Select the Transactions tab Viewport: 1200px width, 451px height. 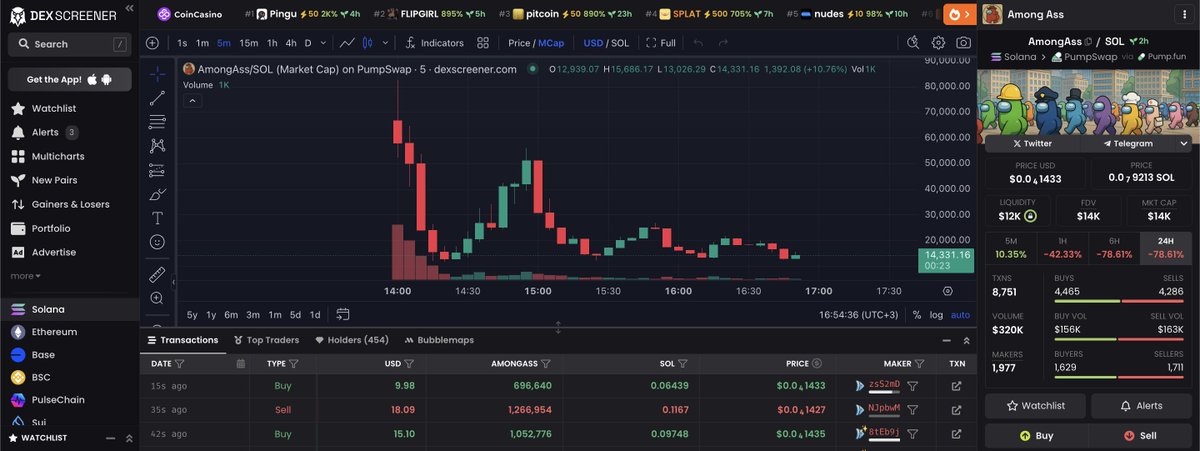182,340
